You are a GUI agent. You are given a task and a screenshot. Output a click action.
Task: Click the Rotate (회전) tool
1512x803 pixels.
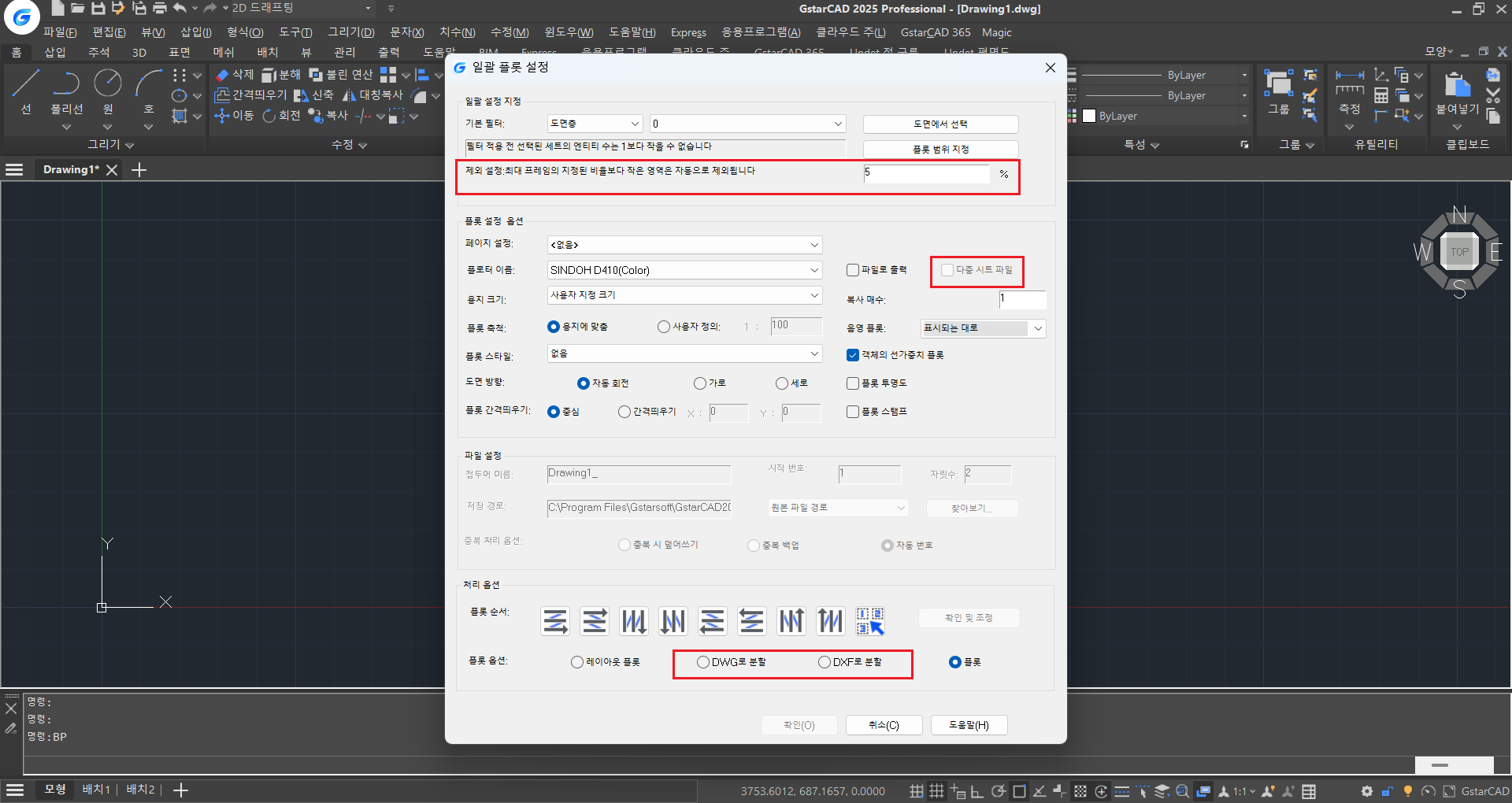point(281,116)
